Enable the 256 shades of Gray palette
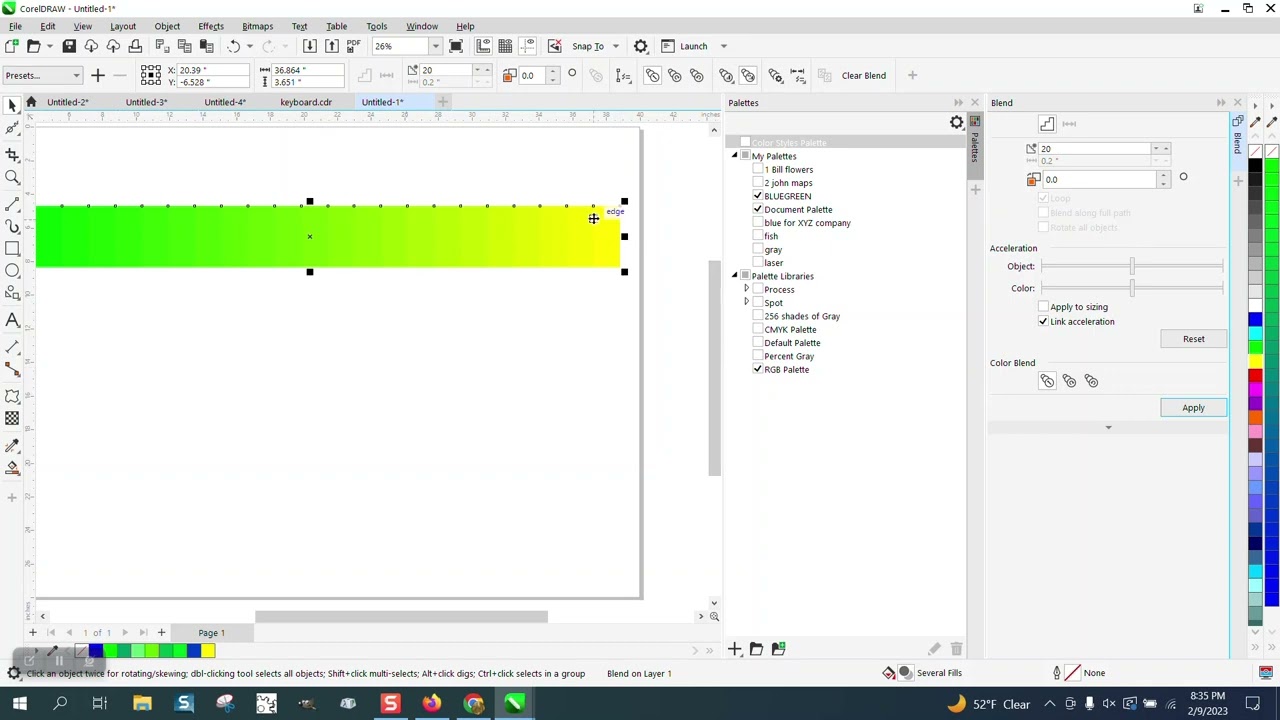This screenshot has width=1280, height=720. (758, 316)
